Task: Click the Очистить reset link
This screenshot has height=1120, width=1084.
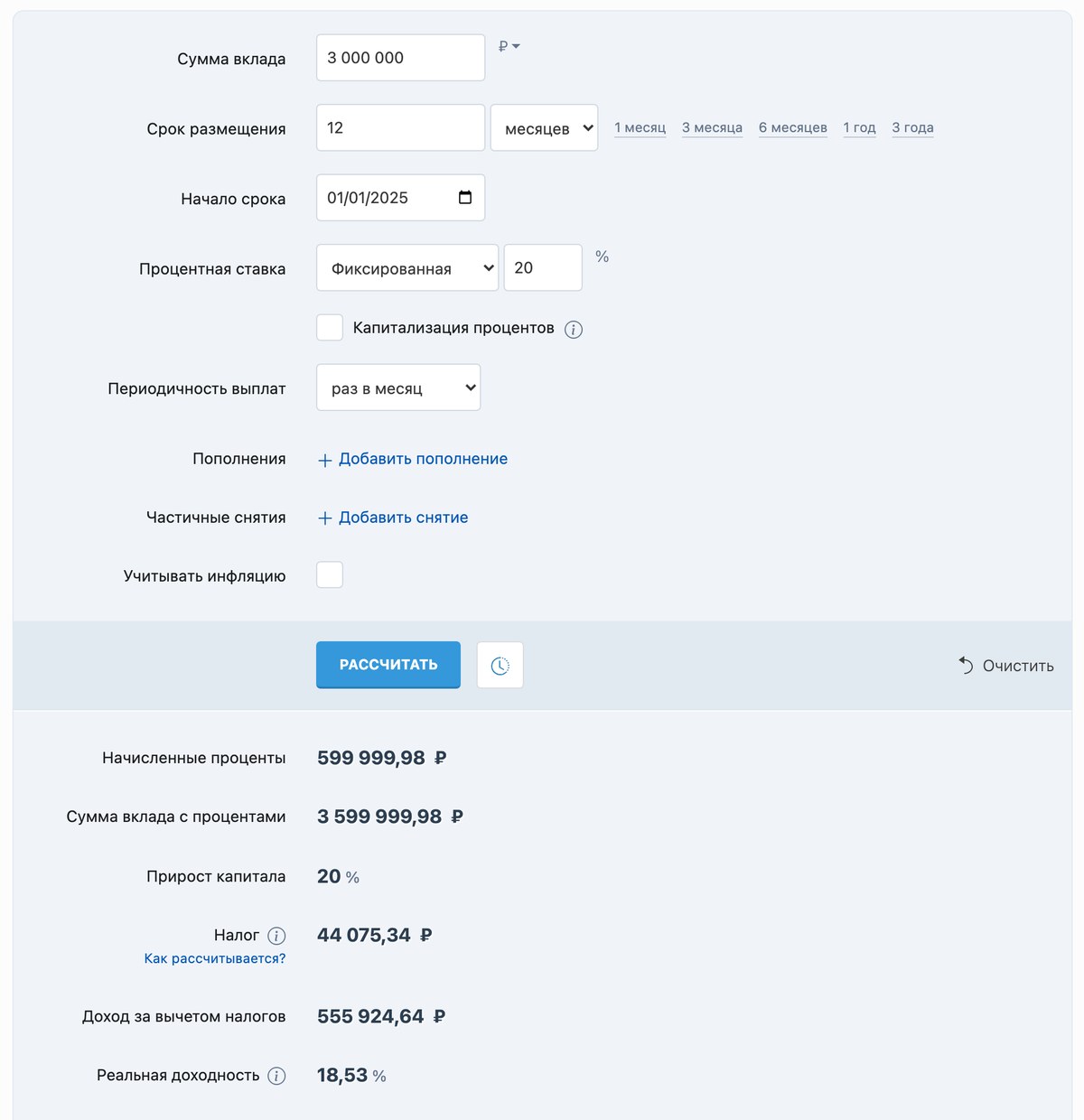Action: point(1018,666)
